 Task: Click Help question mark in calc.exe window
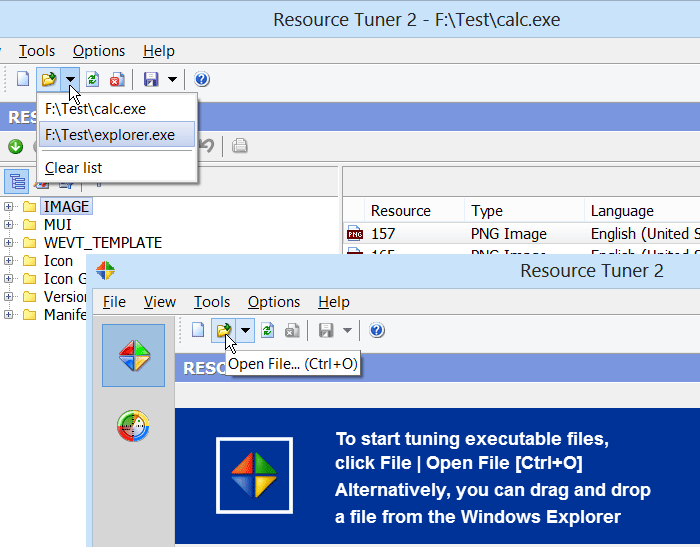202,79
